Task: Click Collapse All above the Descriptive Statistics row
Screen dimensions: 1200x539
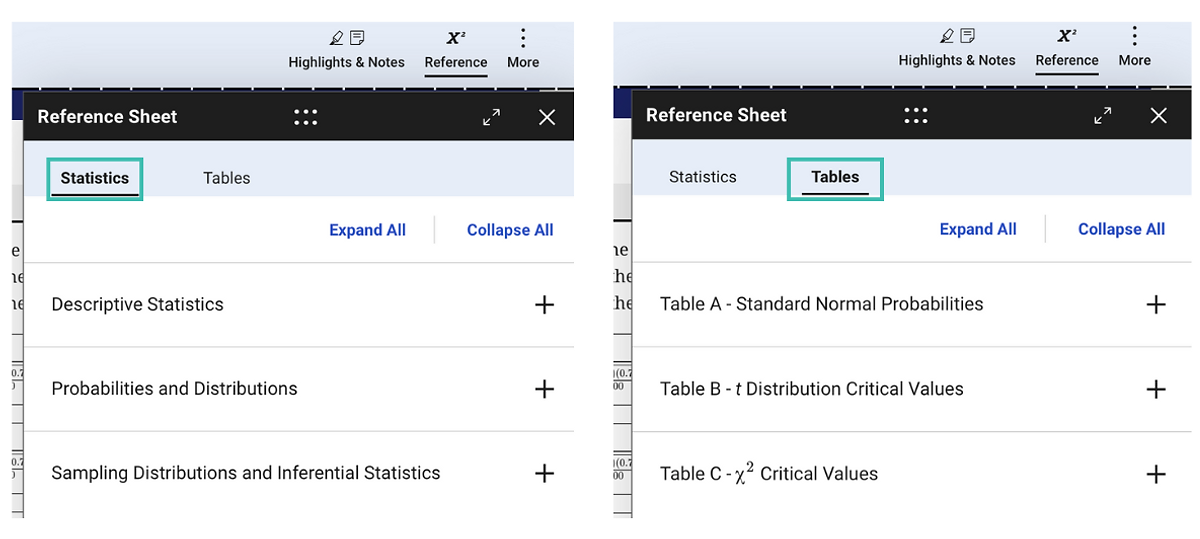Action: pyautogui.click(x=510, y=230)
